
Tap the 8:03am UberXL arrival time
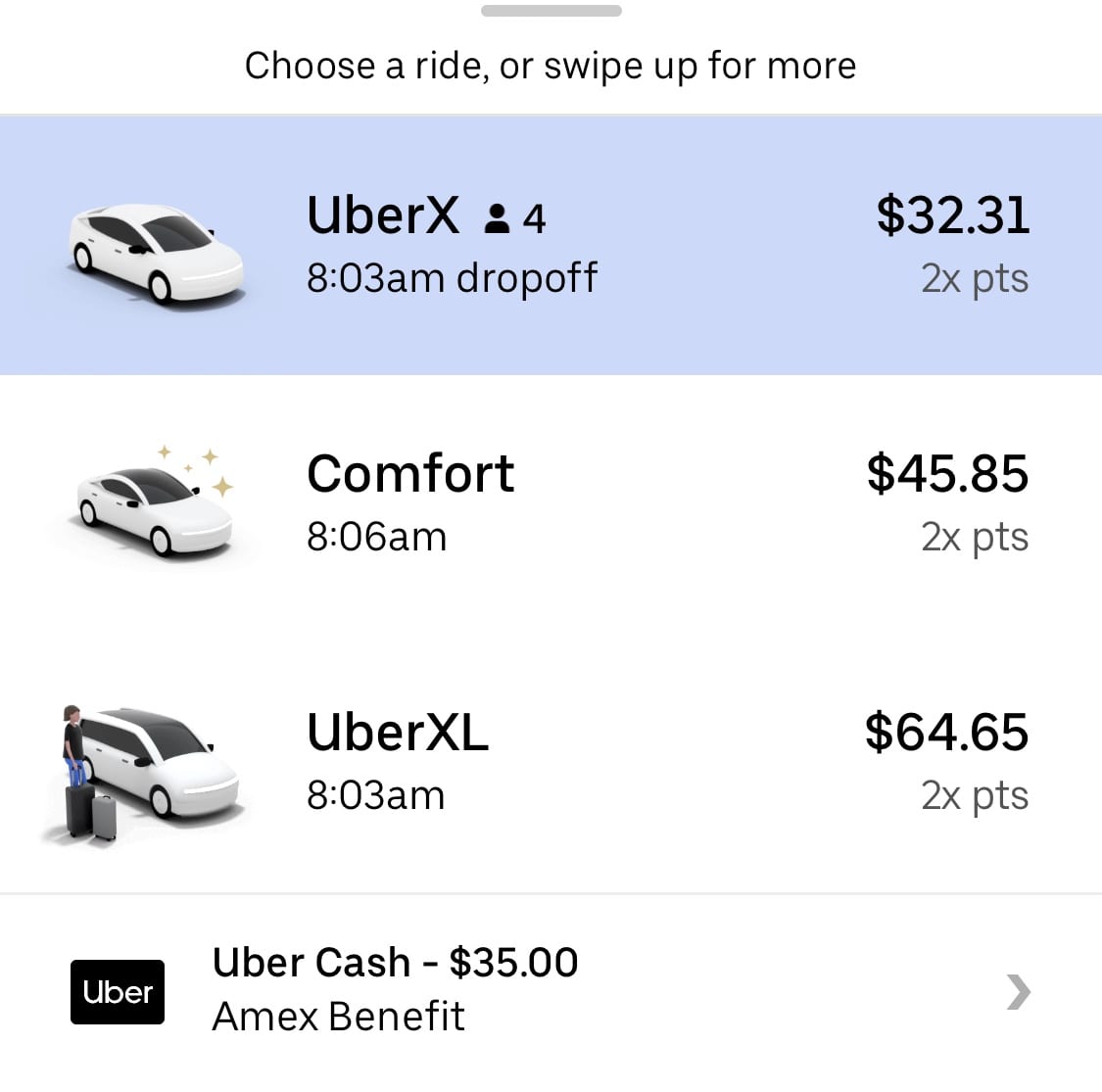pos(375,795)
